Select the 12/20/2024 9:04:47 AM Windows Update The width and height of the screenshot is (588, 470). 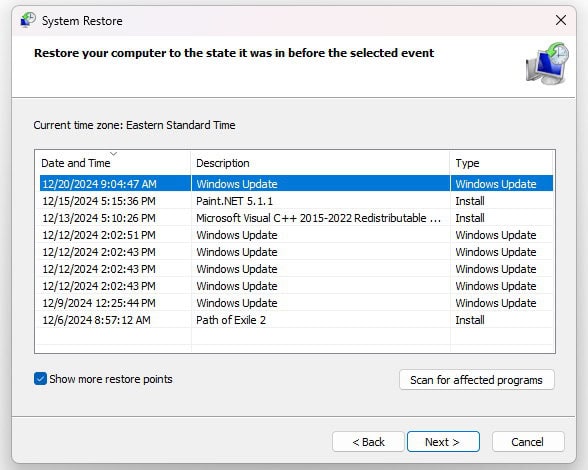tap(296, 184)
